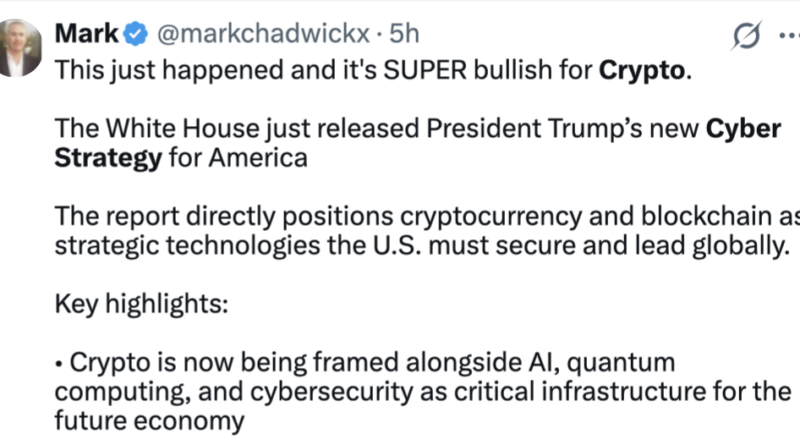Click the Grok explain-post icon
Viewport: 800px width, 445px height.
click(x=744, y=35)
